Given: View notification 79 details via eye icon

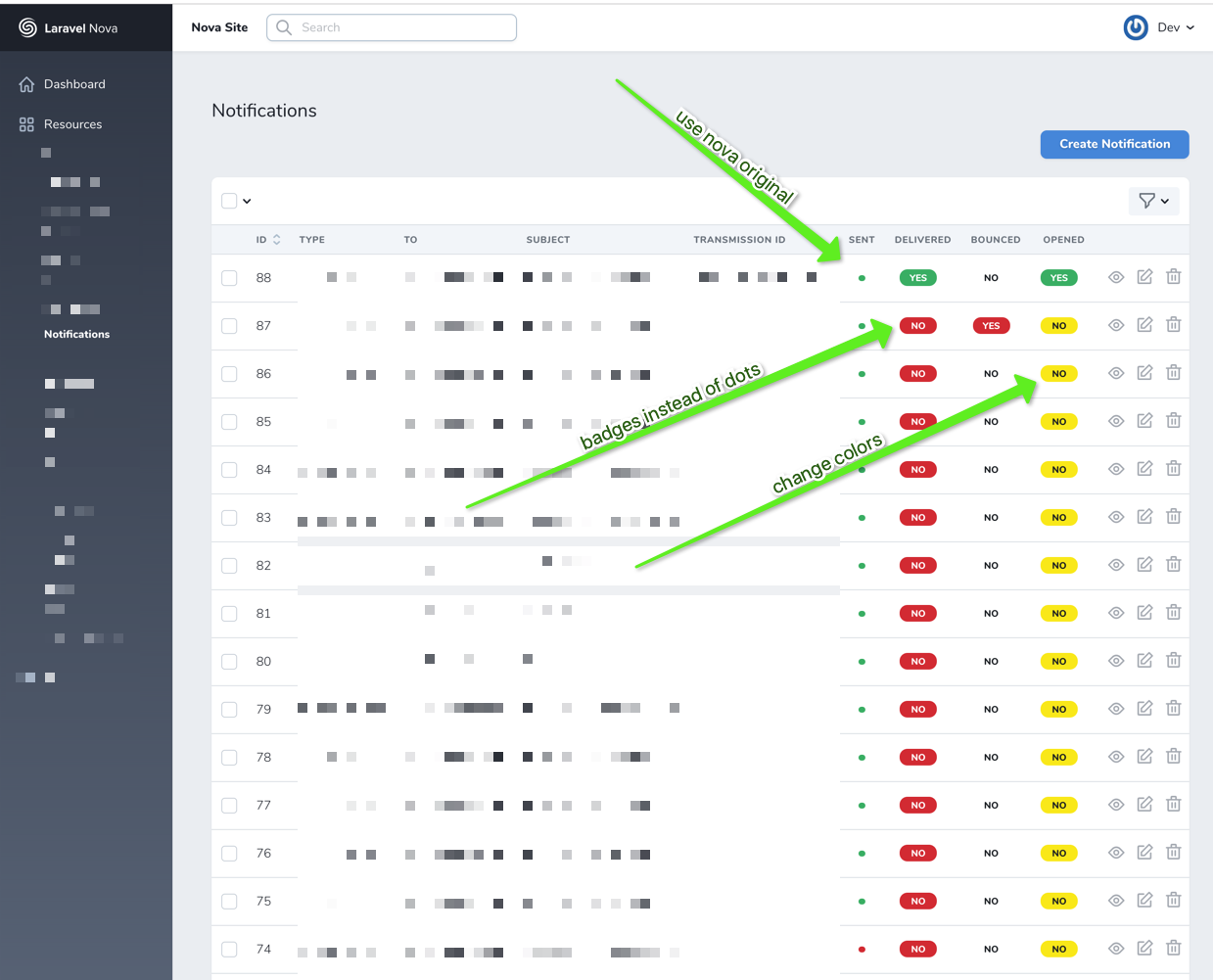Looking at the screenshot, I should pyautogui.click(x=1115, y=709).
